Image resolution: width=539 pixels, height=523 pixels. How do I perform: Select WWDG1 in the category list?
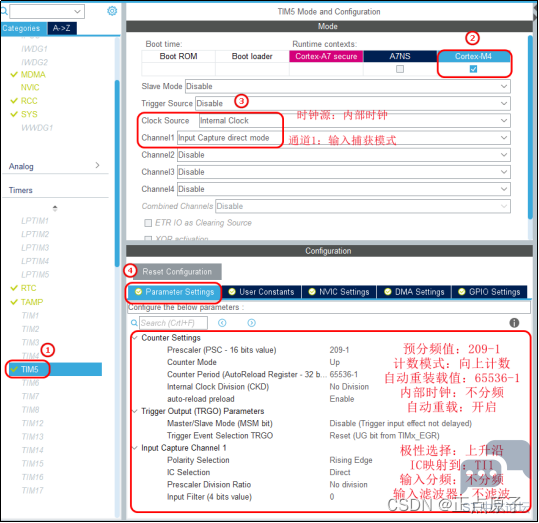click(37, 128)
